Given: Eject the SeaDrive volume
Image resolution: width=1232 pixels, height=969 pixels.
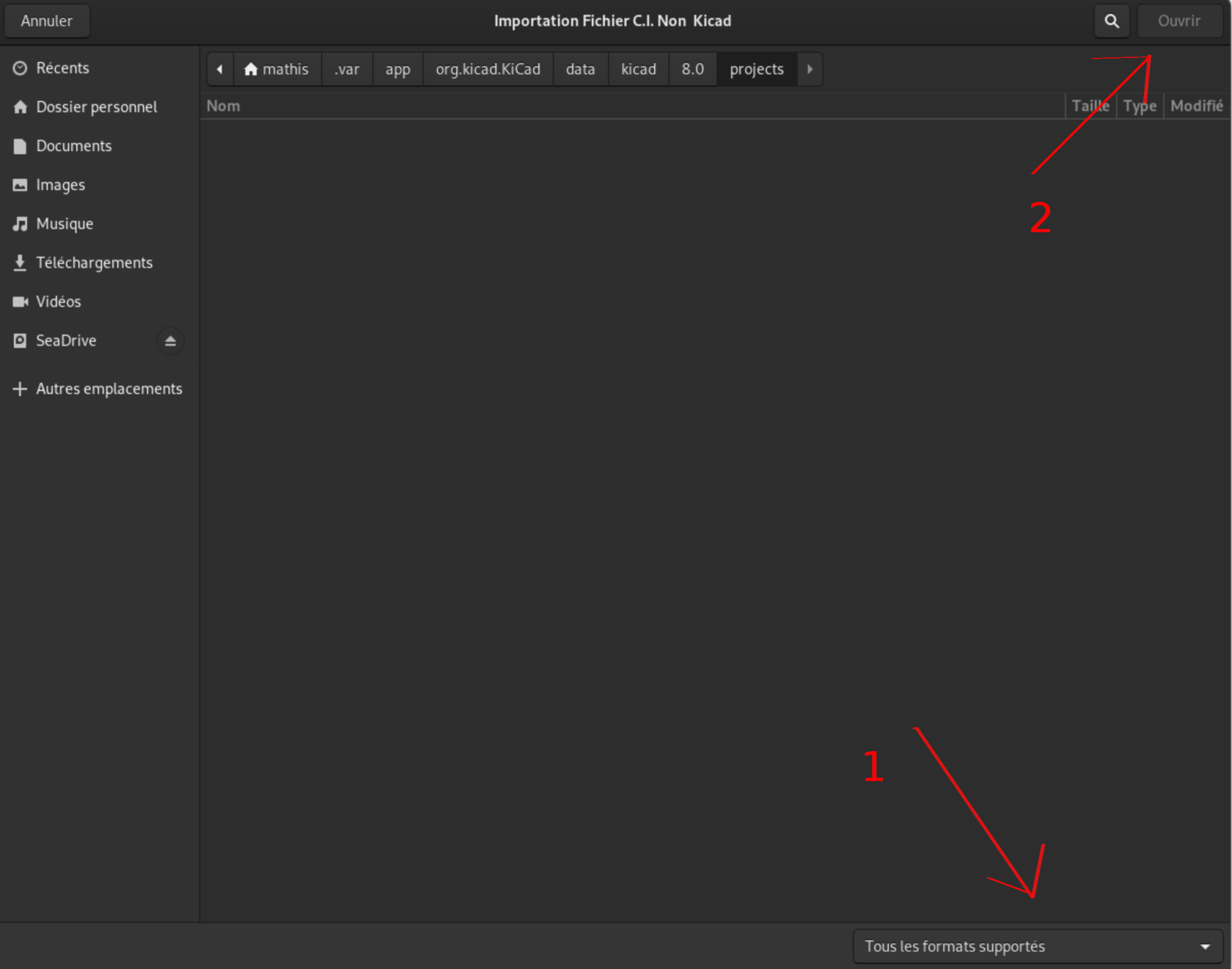Looking at the screenshot, I should tap(170, 341).
